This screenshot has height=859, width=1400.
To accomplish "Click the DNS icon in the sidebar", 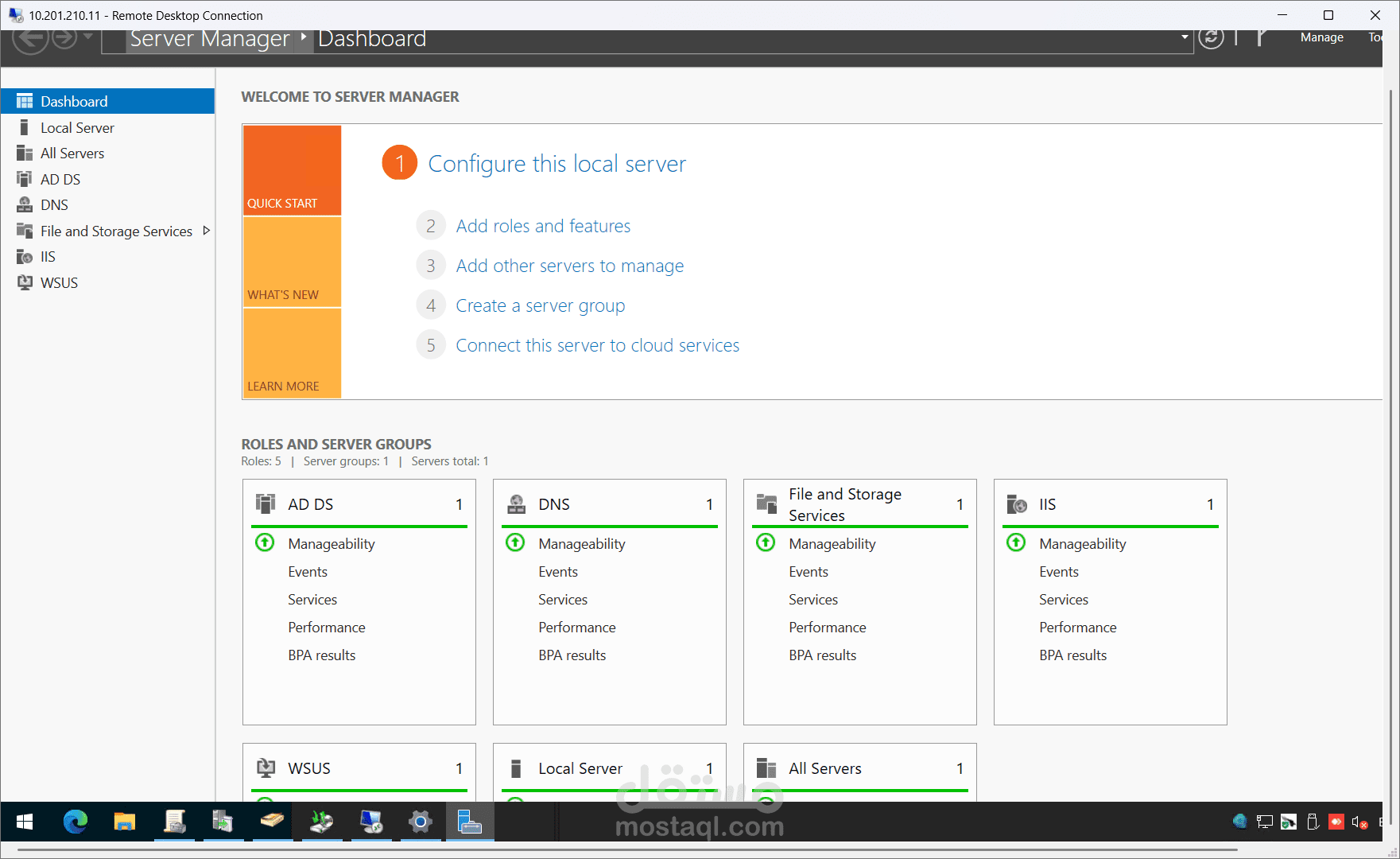I will tap(25, 204).
